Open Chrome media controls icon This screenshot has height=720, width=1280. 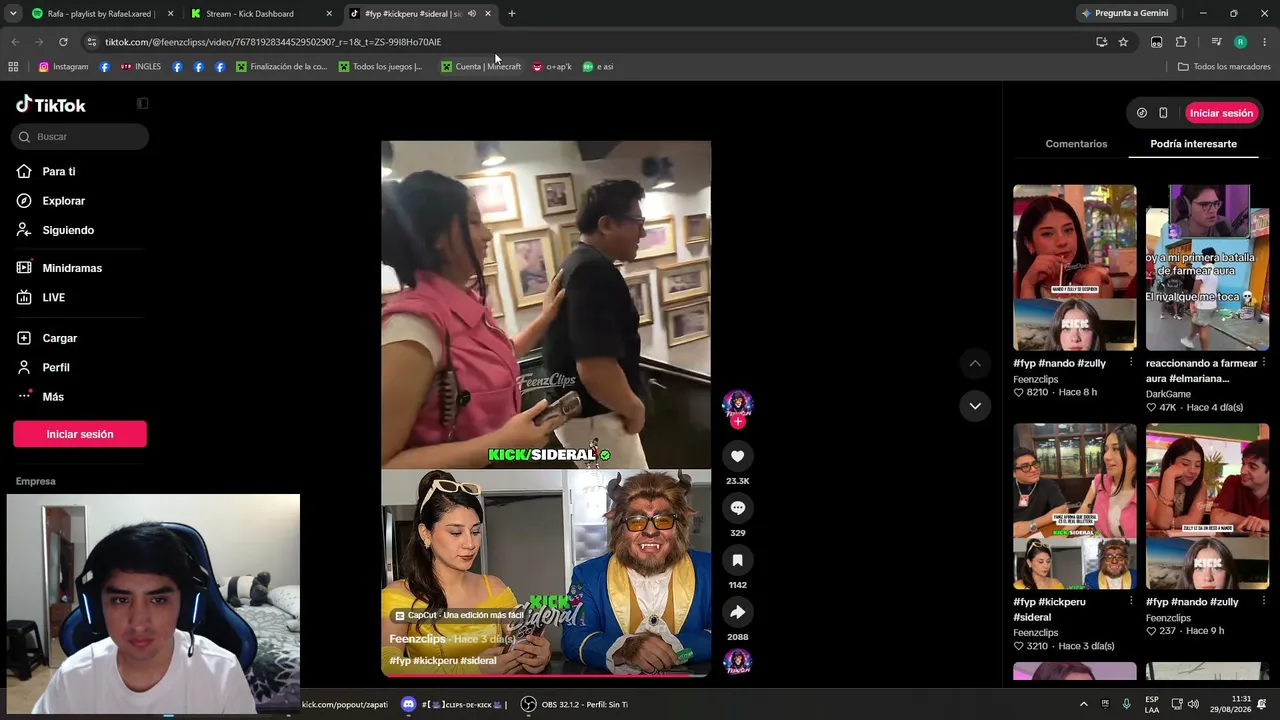pos(1216,42)
